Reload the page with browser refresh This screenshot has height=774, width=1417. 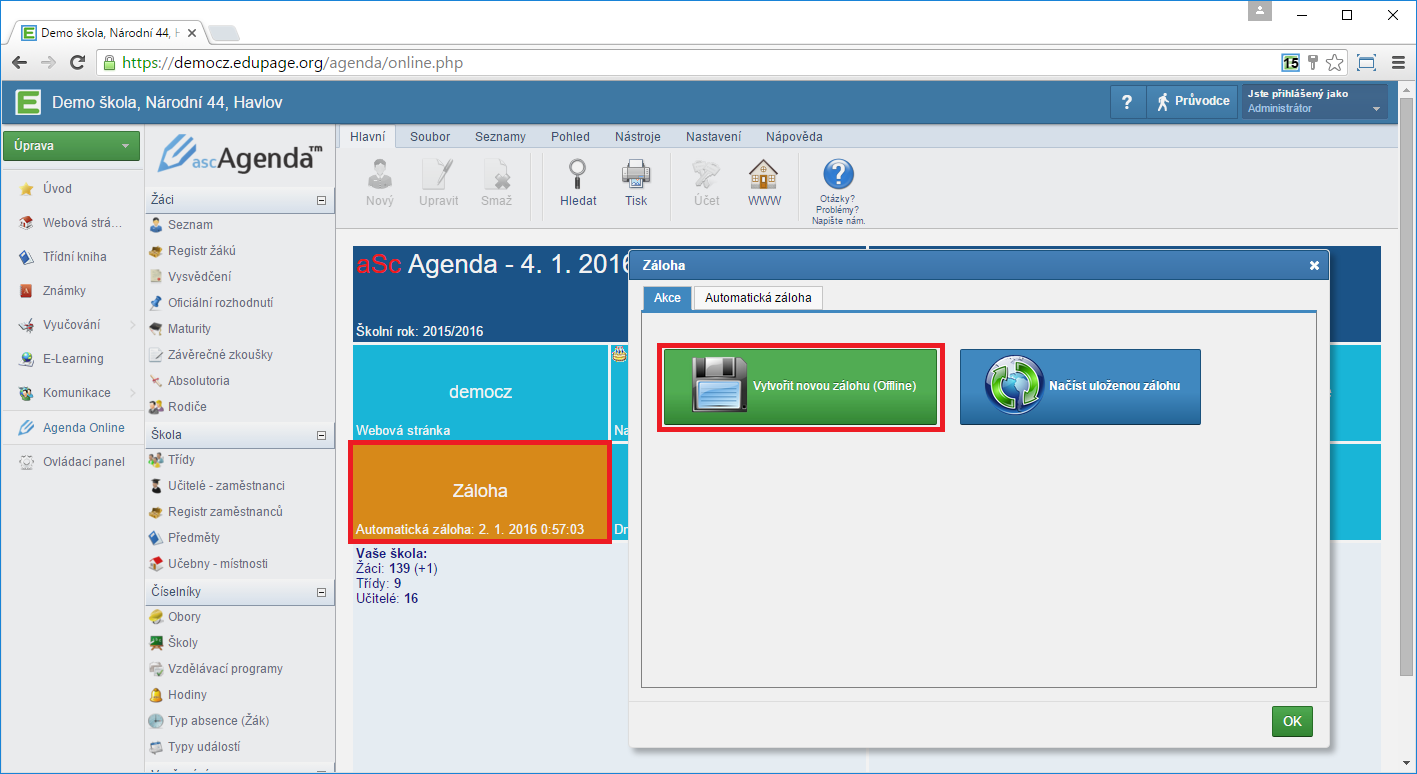point(77,63)
